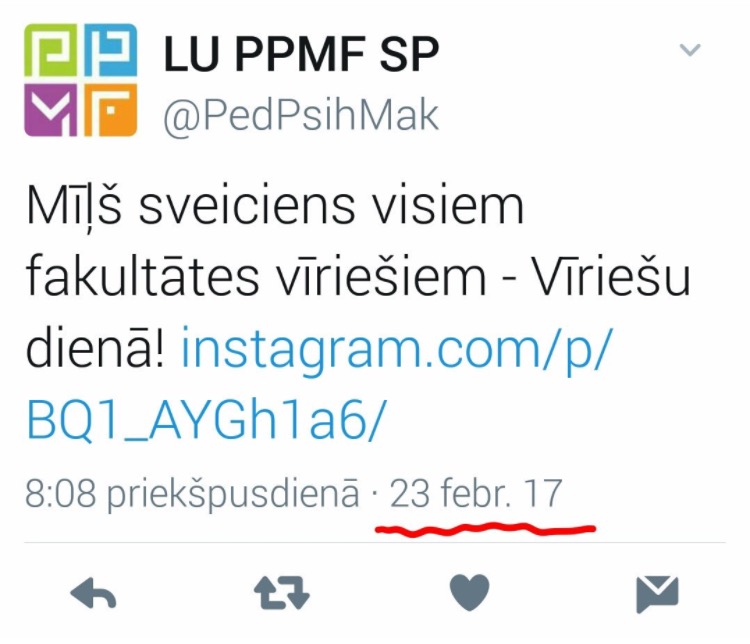Click the orange F tile of the logo

click(111, 110)
